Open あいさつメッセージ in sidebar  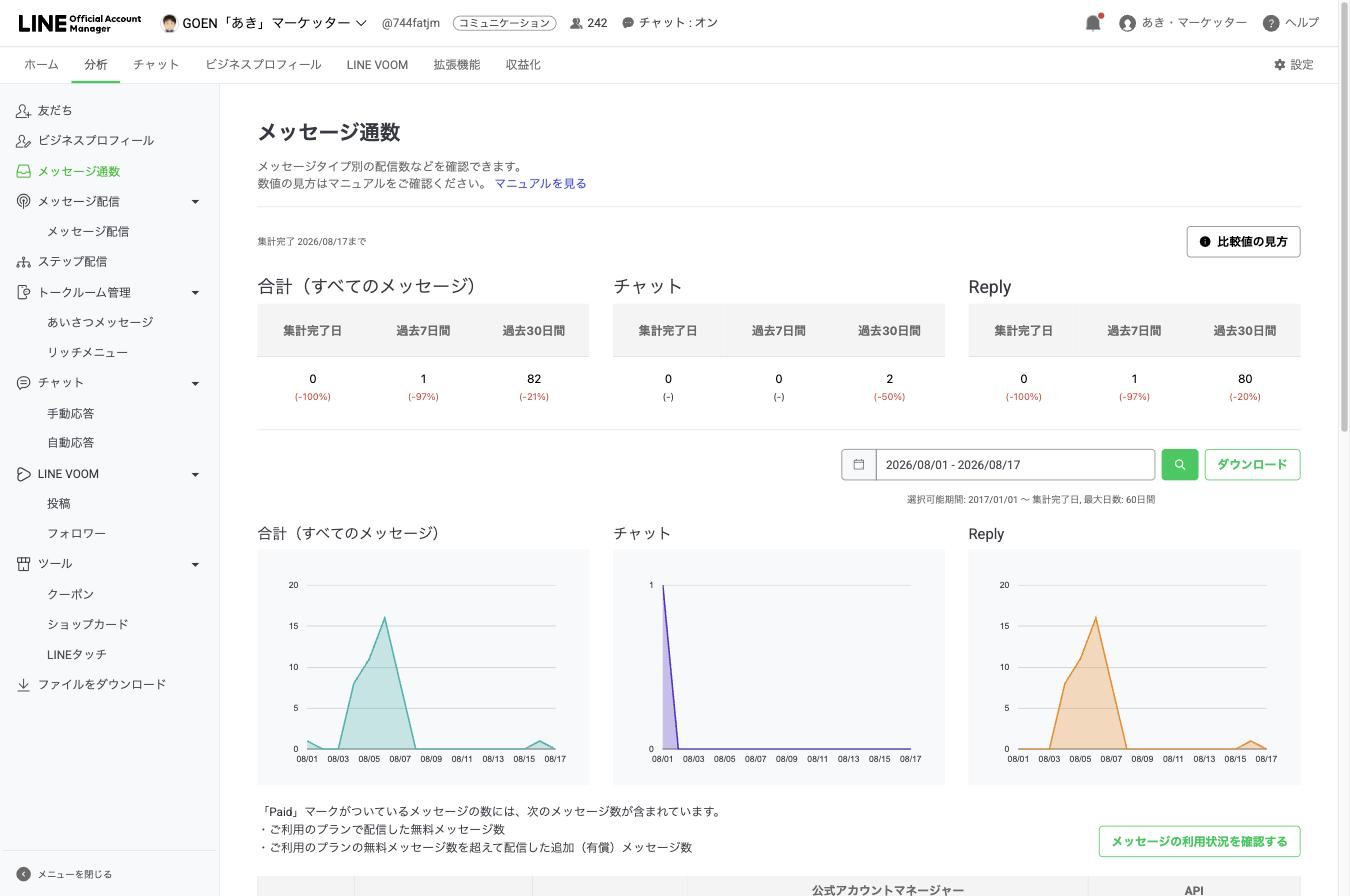pos(100,323)
